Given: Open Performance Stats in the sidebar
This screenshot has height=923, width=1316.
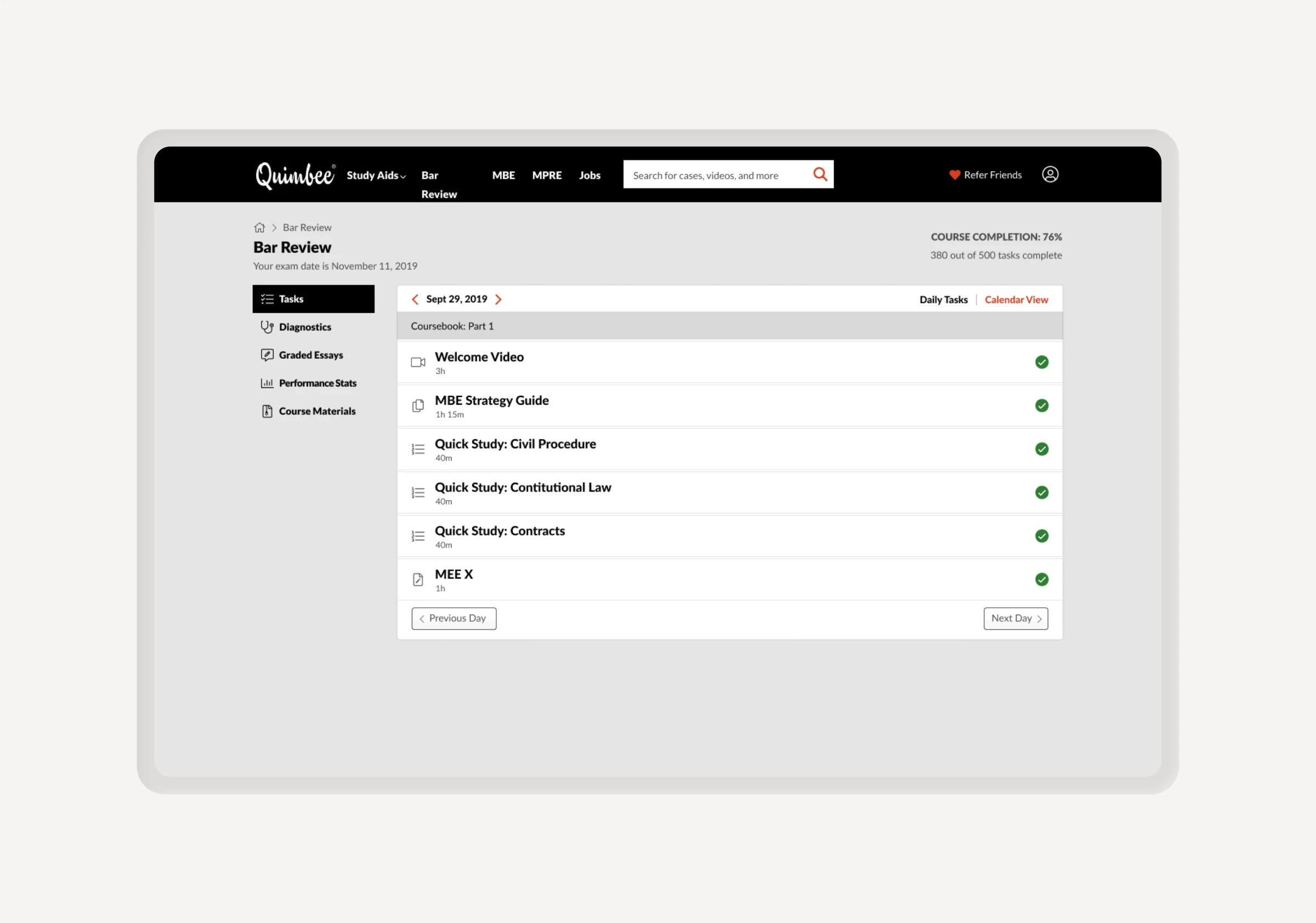Looking at the screenshot, I should point(317,383).
